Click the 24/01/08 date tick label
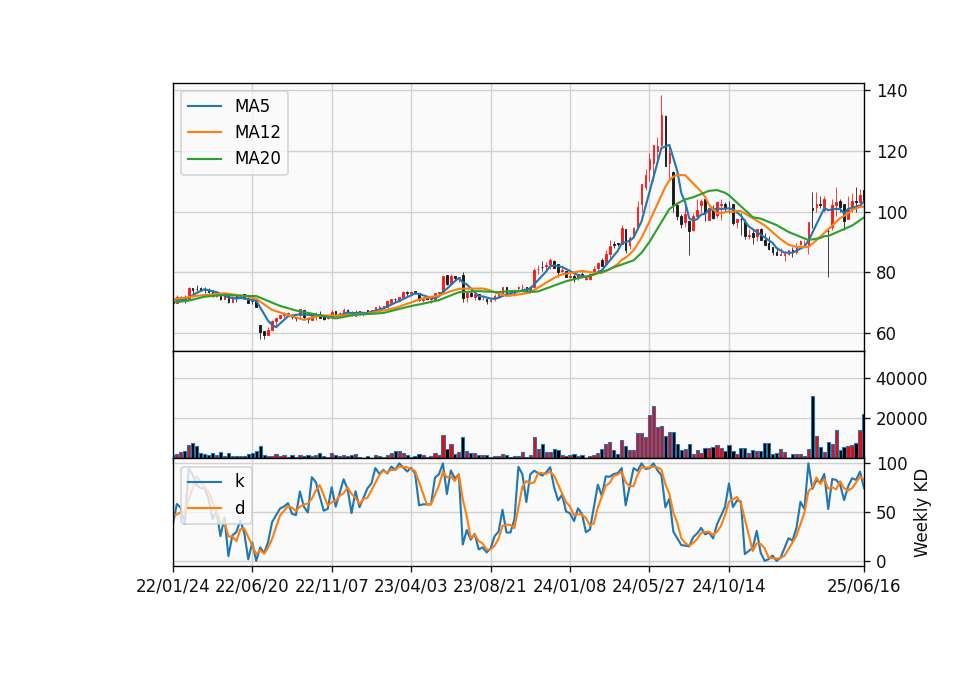 570,587
